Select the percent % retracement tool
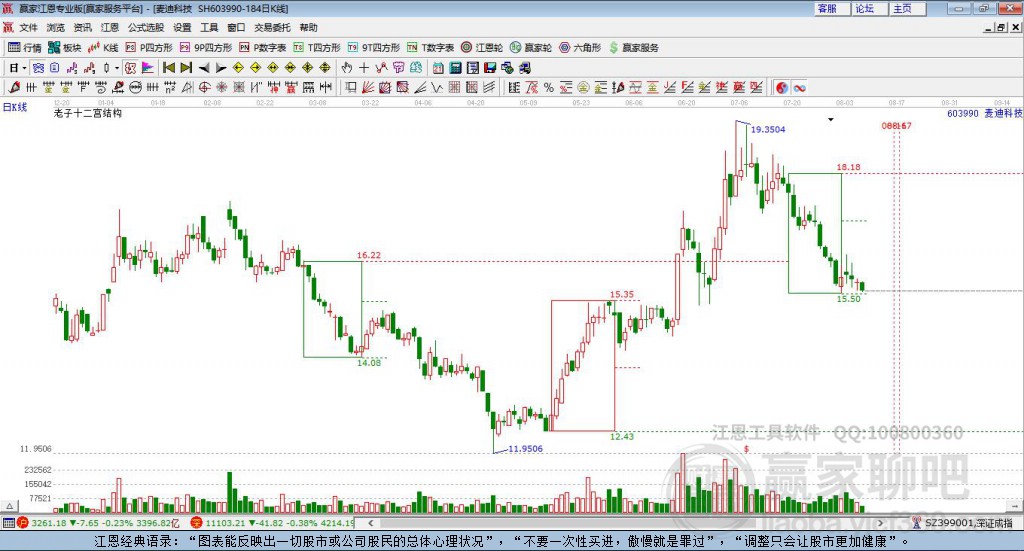The height and width of the screenshot is (551, 1024). 549,87
